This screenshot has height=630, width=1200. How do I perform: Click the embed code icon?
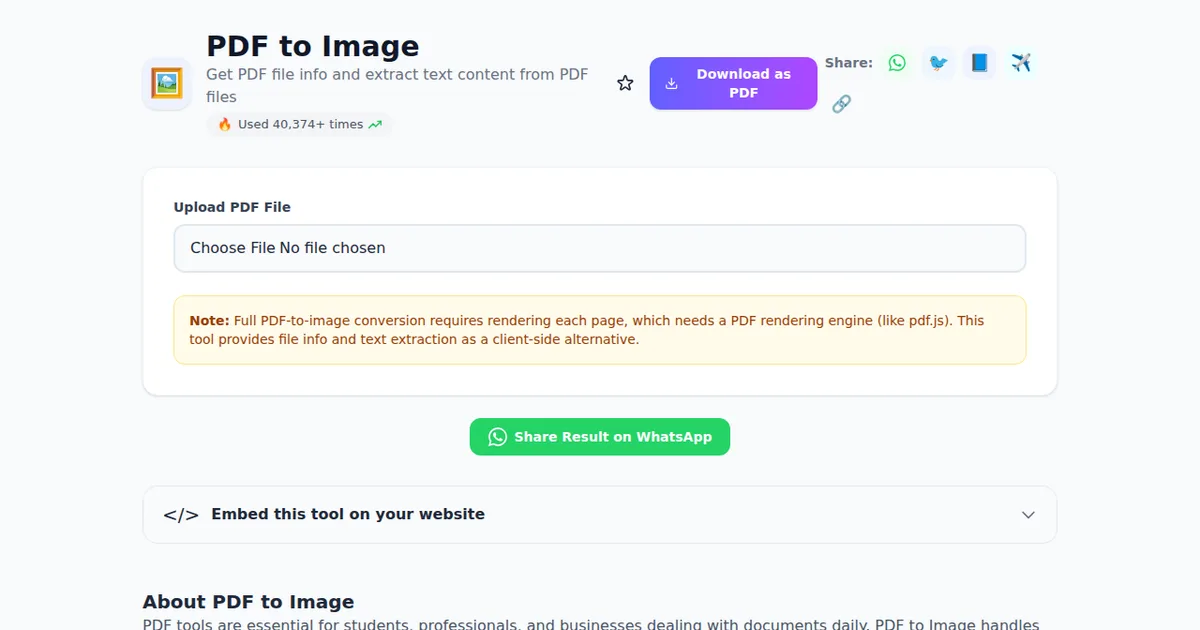179,514
